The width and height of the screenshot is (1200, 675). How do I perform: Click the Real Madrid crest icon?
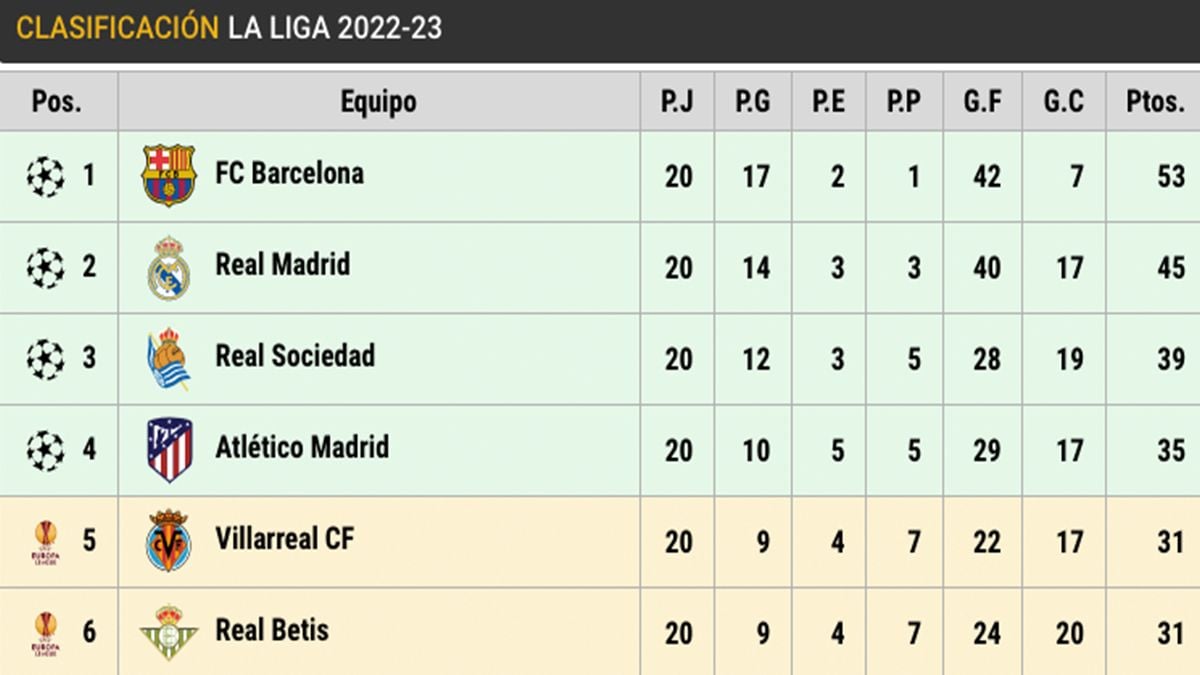pos(168,267)
